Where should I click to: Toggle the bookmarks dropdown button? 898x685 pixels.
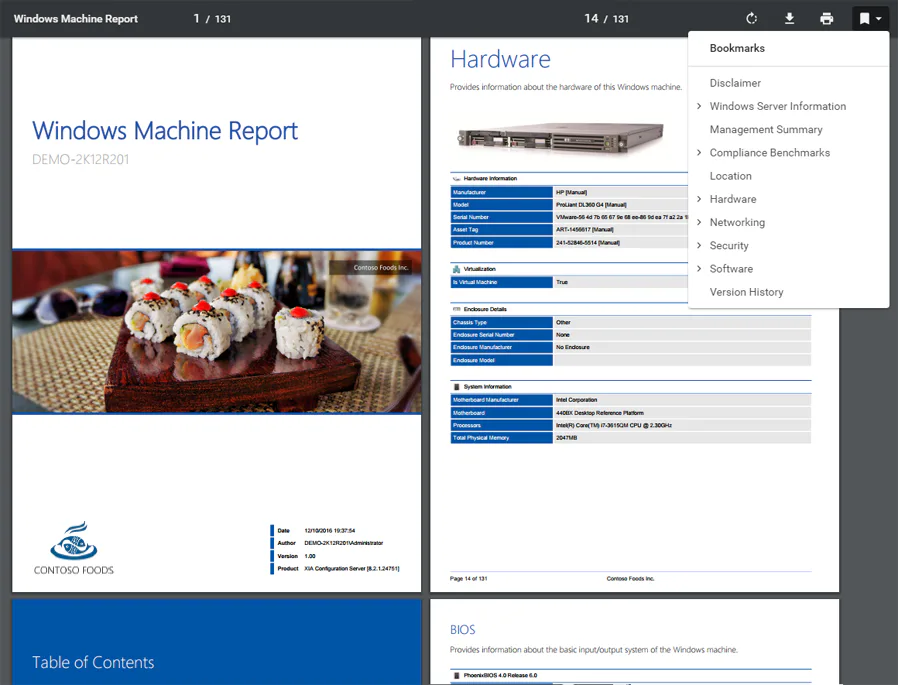click(870, 19)
